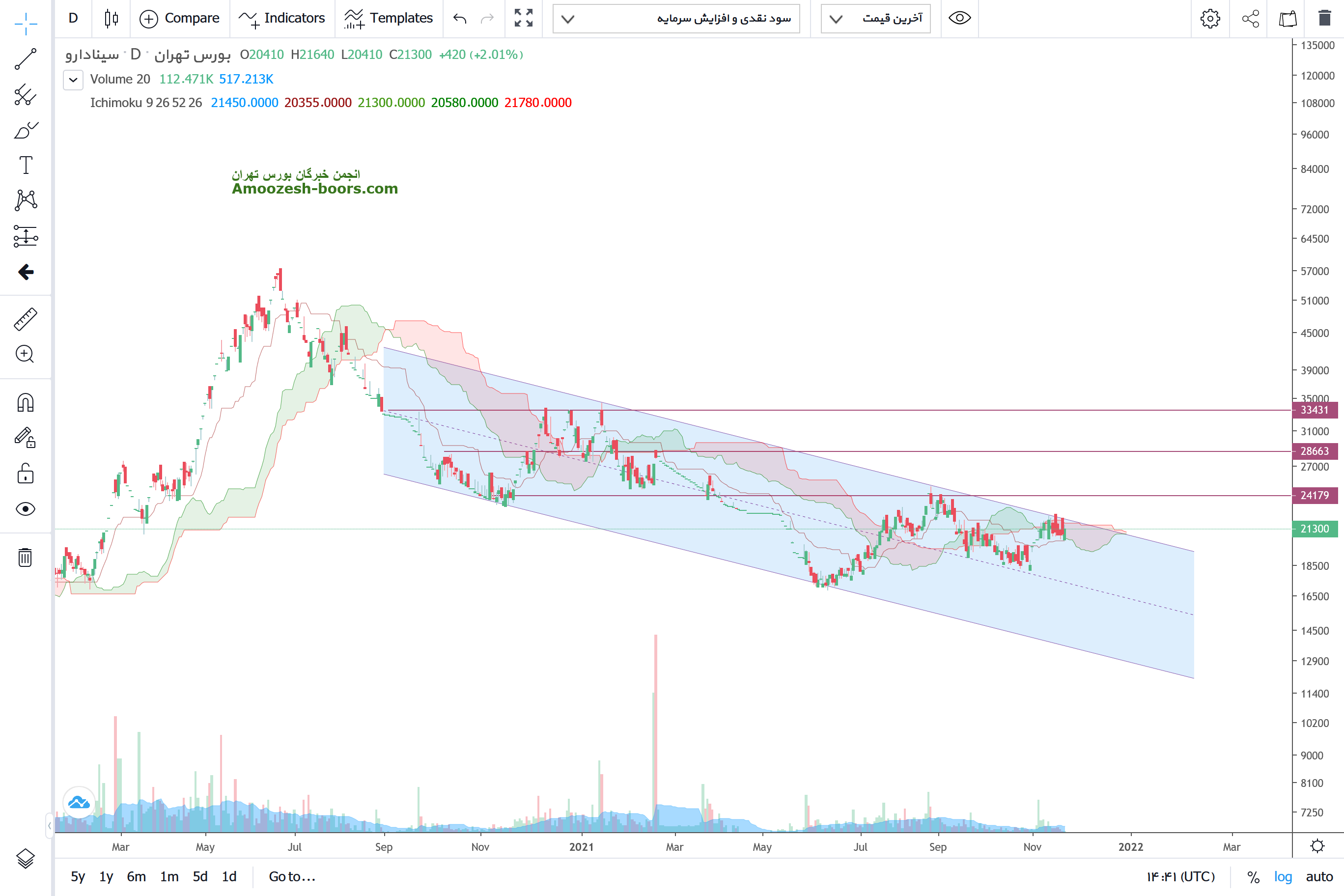Click the 21300 current price label

(1315, 529)
